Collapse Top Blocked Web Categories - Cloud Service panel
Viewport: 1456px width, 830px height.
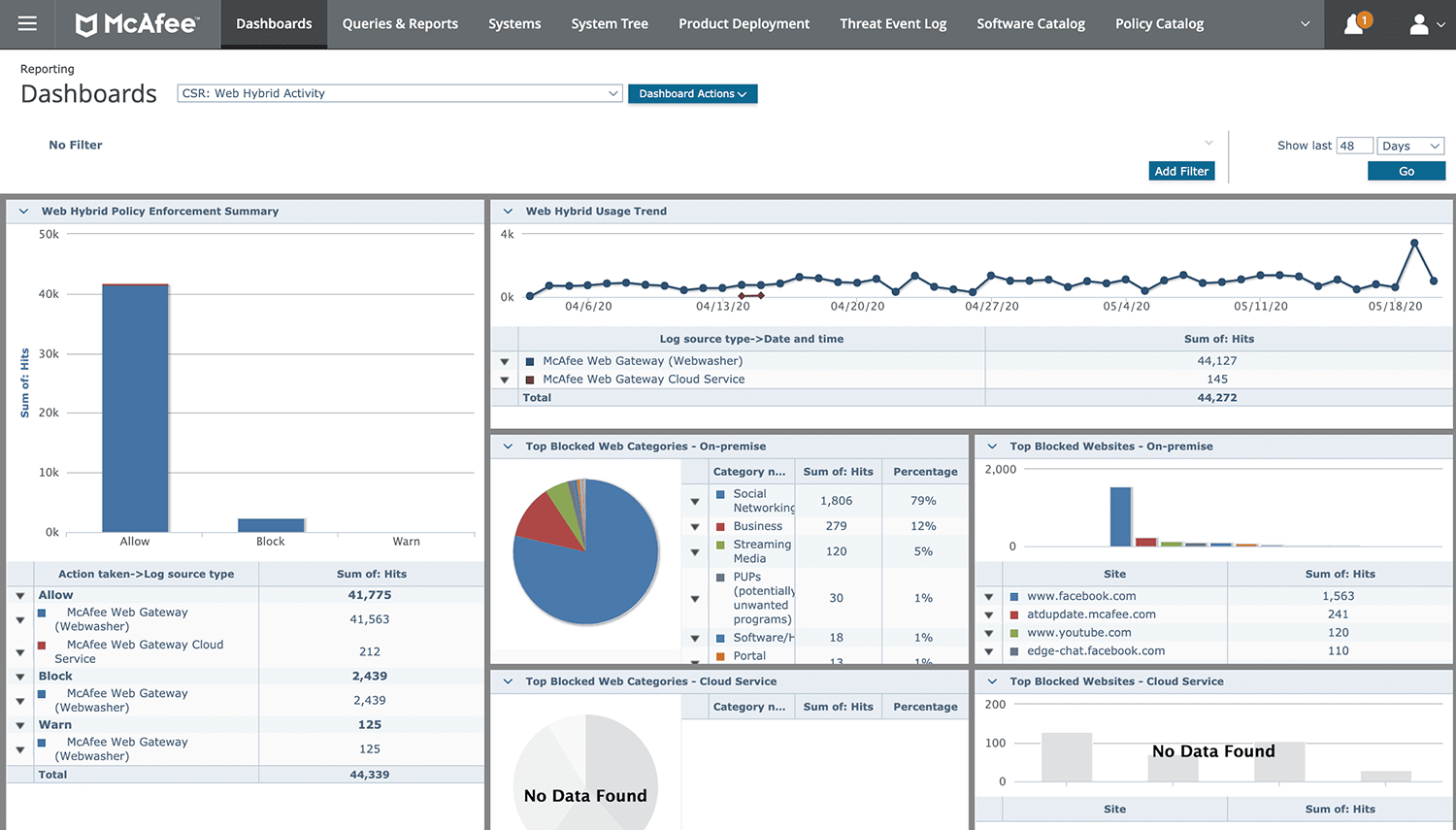pos(508,681)
